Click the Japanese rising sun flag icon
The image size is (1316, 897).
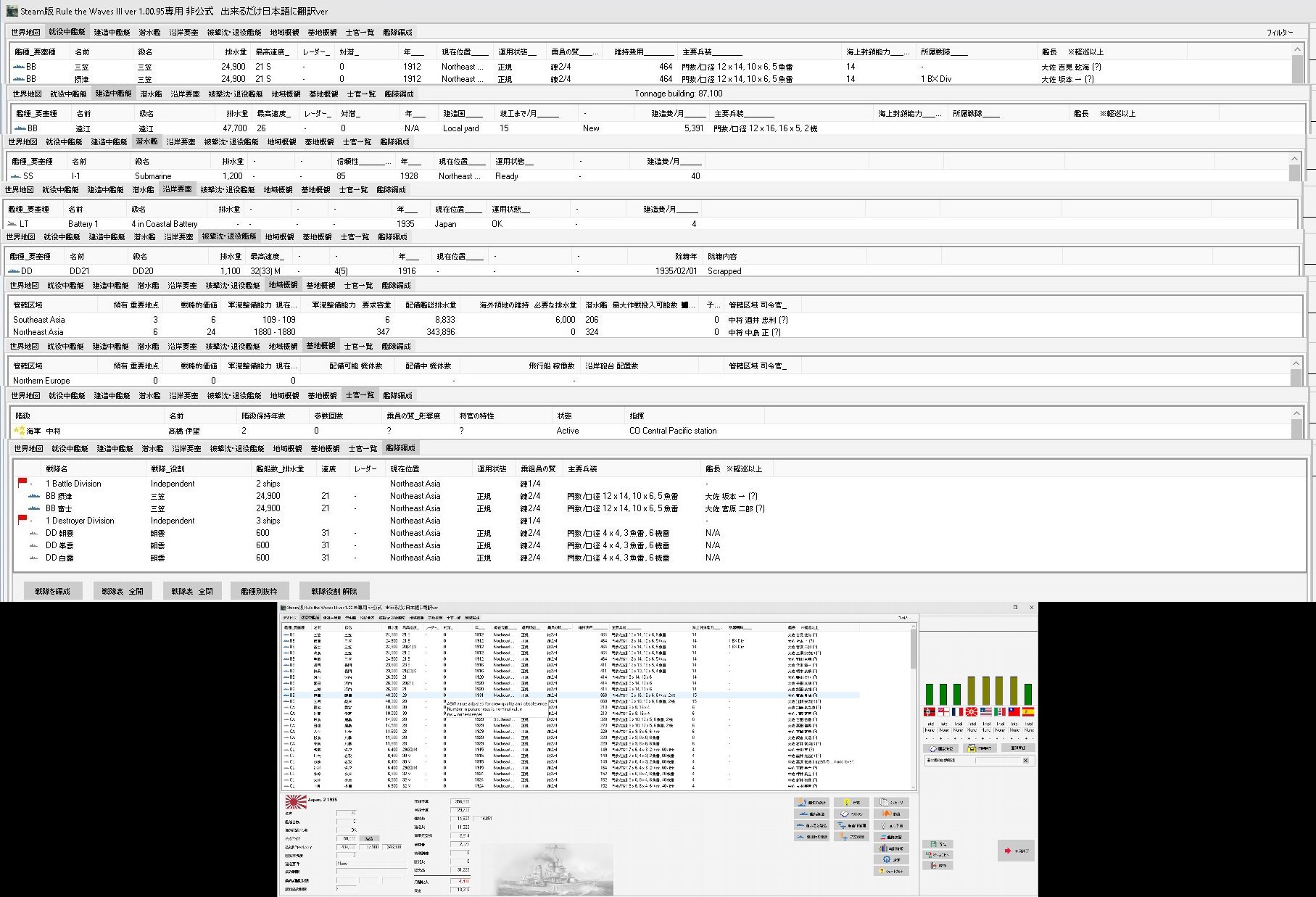295,802
